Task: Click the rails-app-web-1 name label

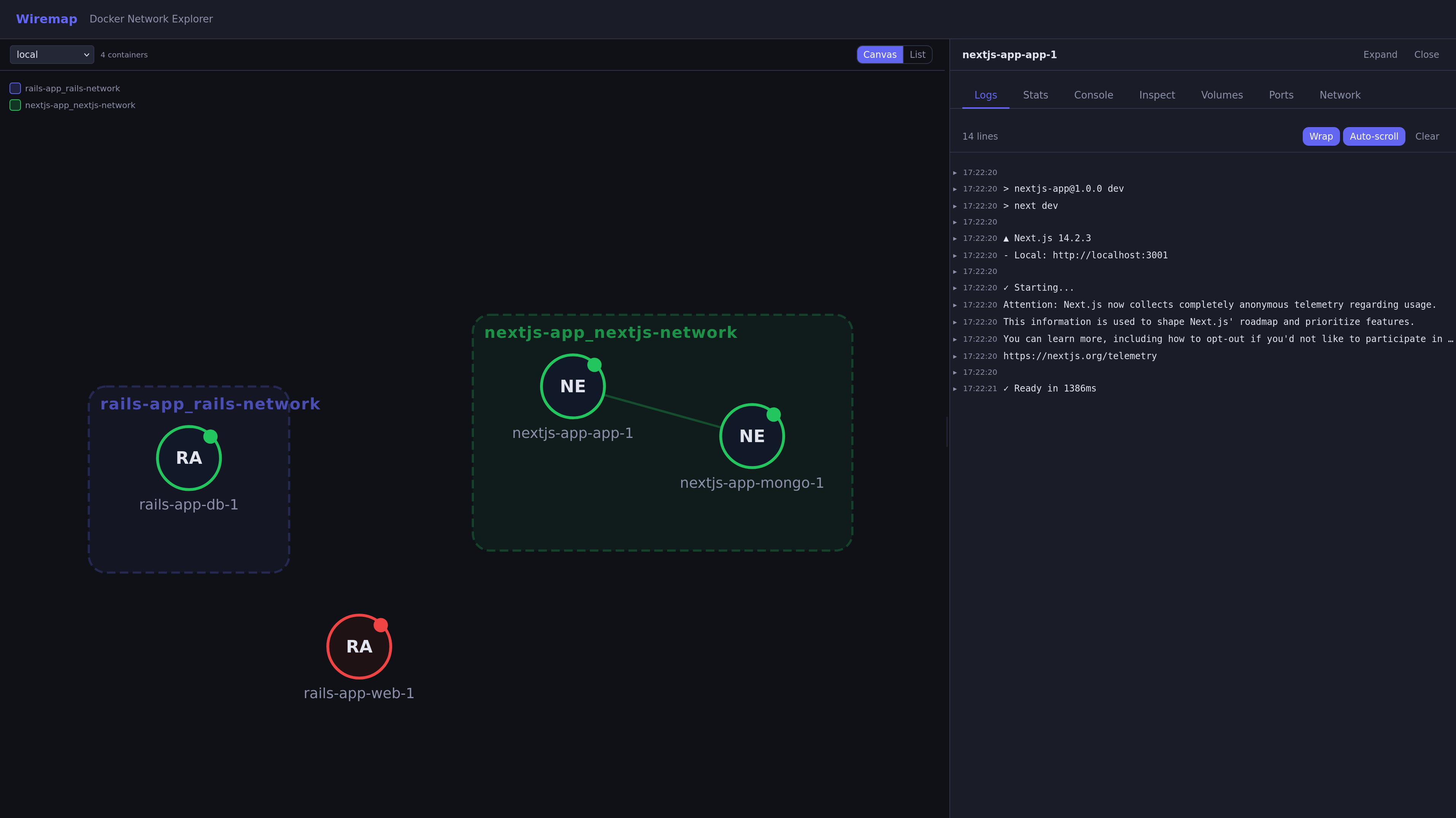Action: tap(359, 693)
